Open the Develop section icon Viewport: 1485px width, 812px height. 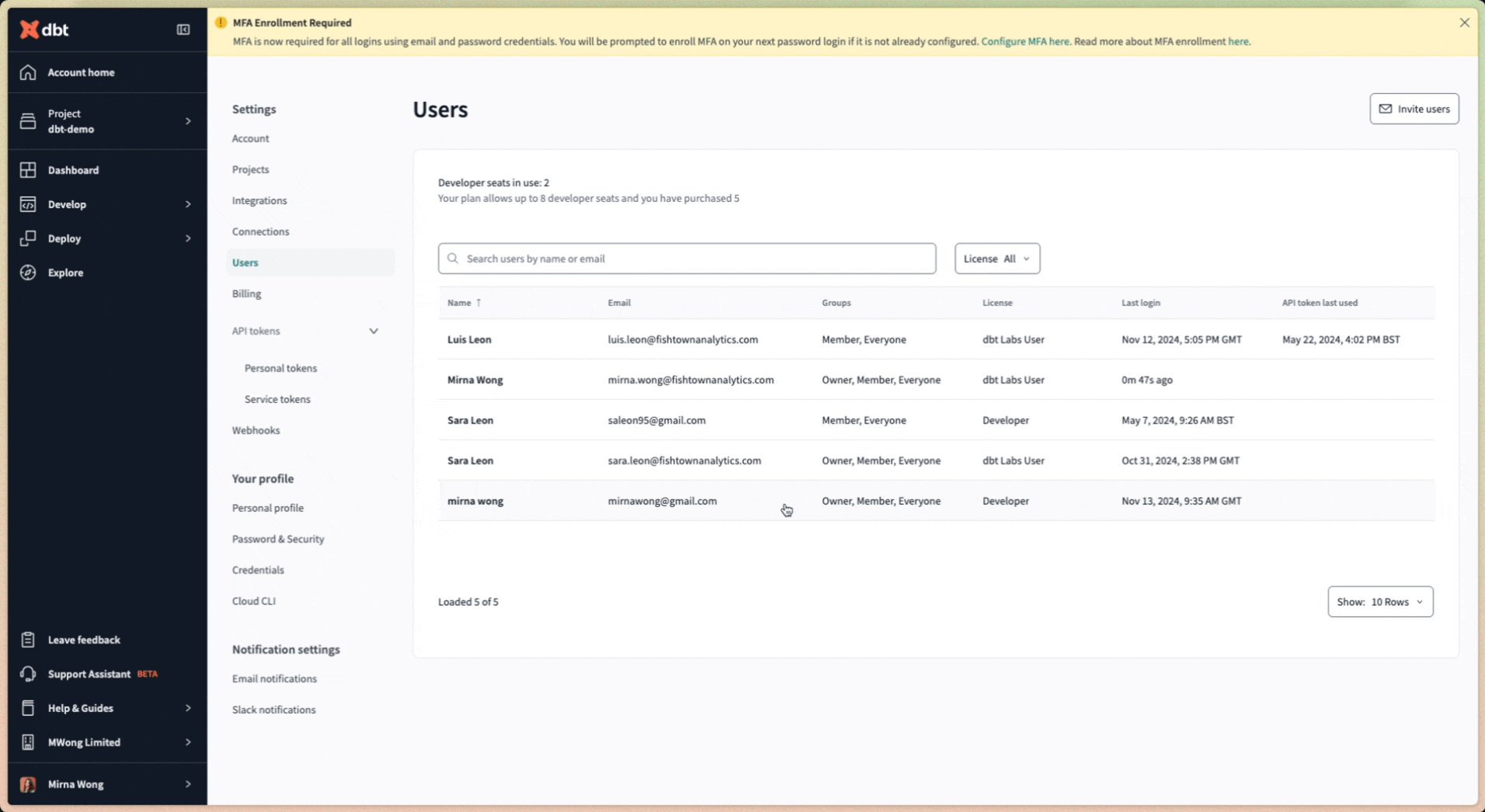coord(27,204)
